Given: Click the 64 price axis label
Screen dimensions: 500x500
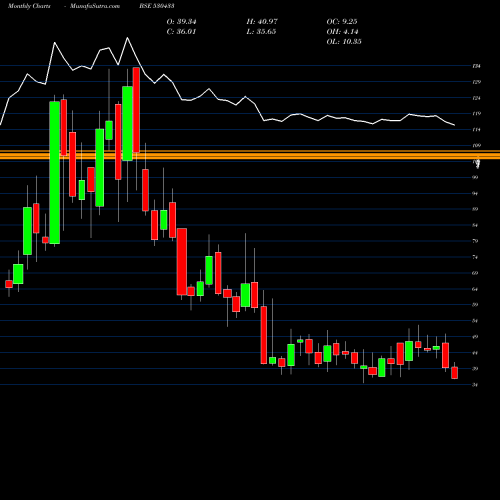Looking at the screenshot, I should pyautogui.click(x=476, y=289).
